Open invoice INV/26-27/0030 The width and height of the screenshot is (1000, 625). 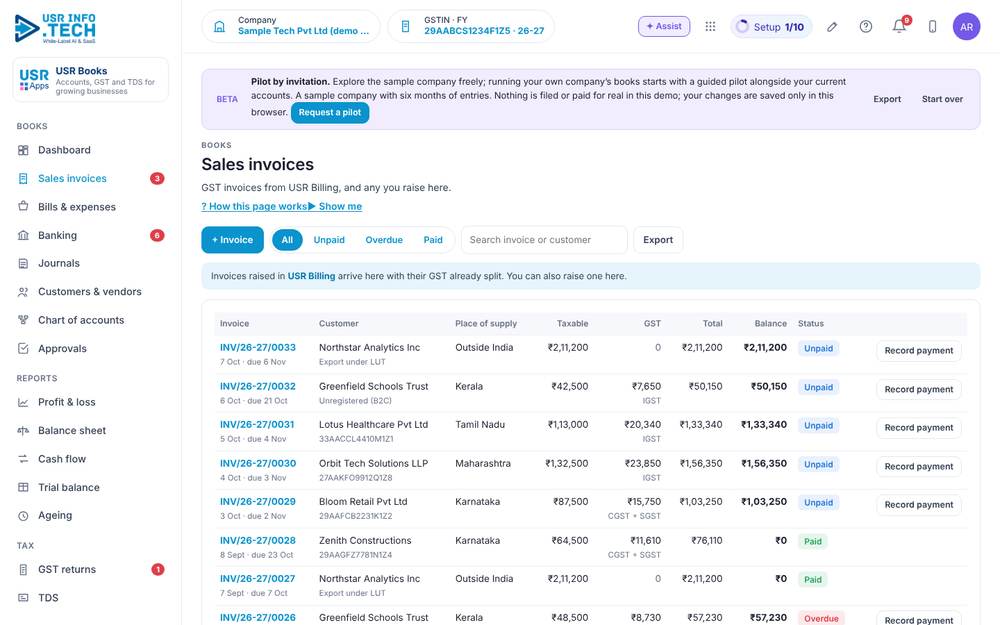258,464
